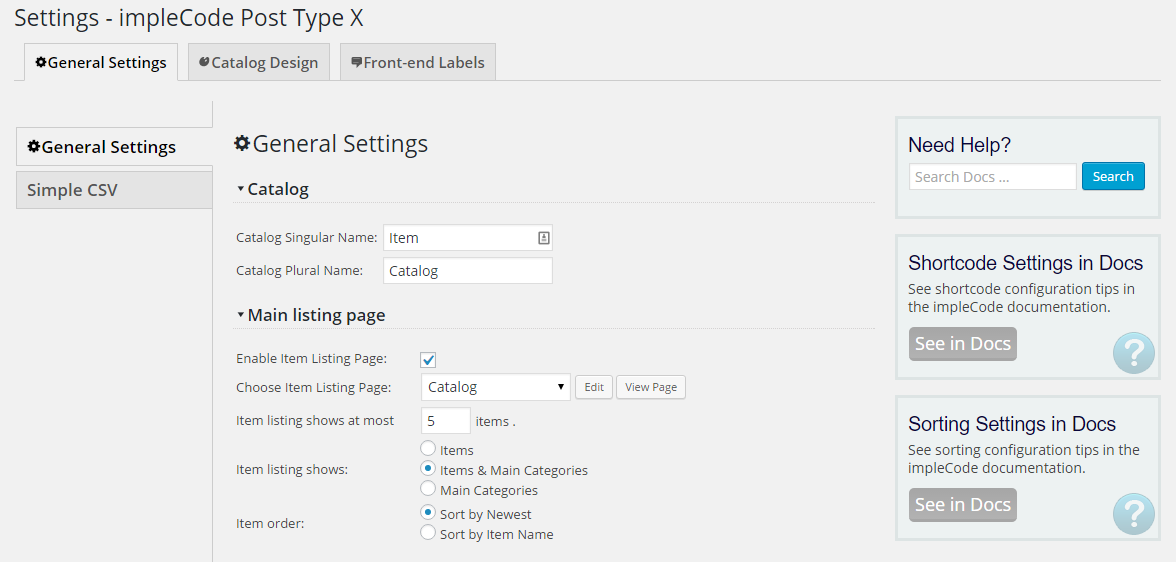Click the question mark icon in Shortcode Settings box

(x=1133, y=352)
